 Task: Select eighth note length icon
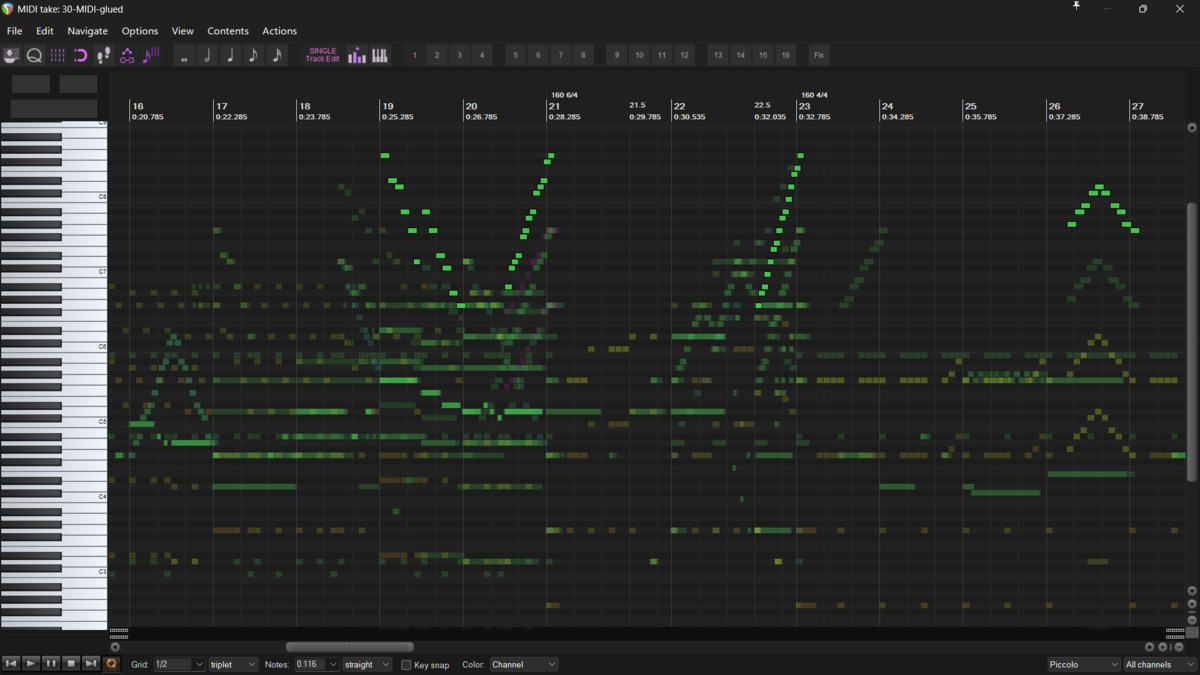(x=253, y=56)
